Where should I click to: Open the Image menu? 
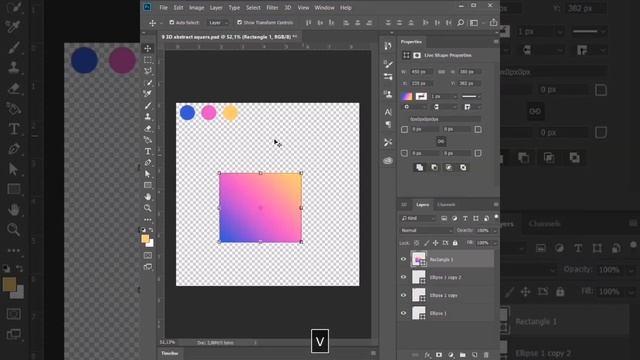click(x=196, y=8)
